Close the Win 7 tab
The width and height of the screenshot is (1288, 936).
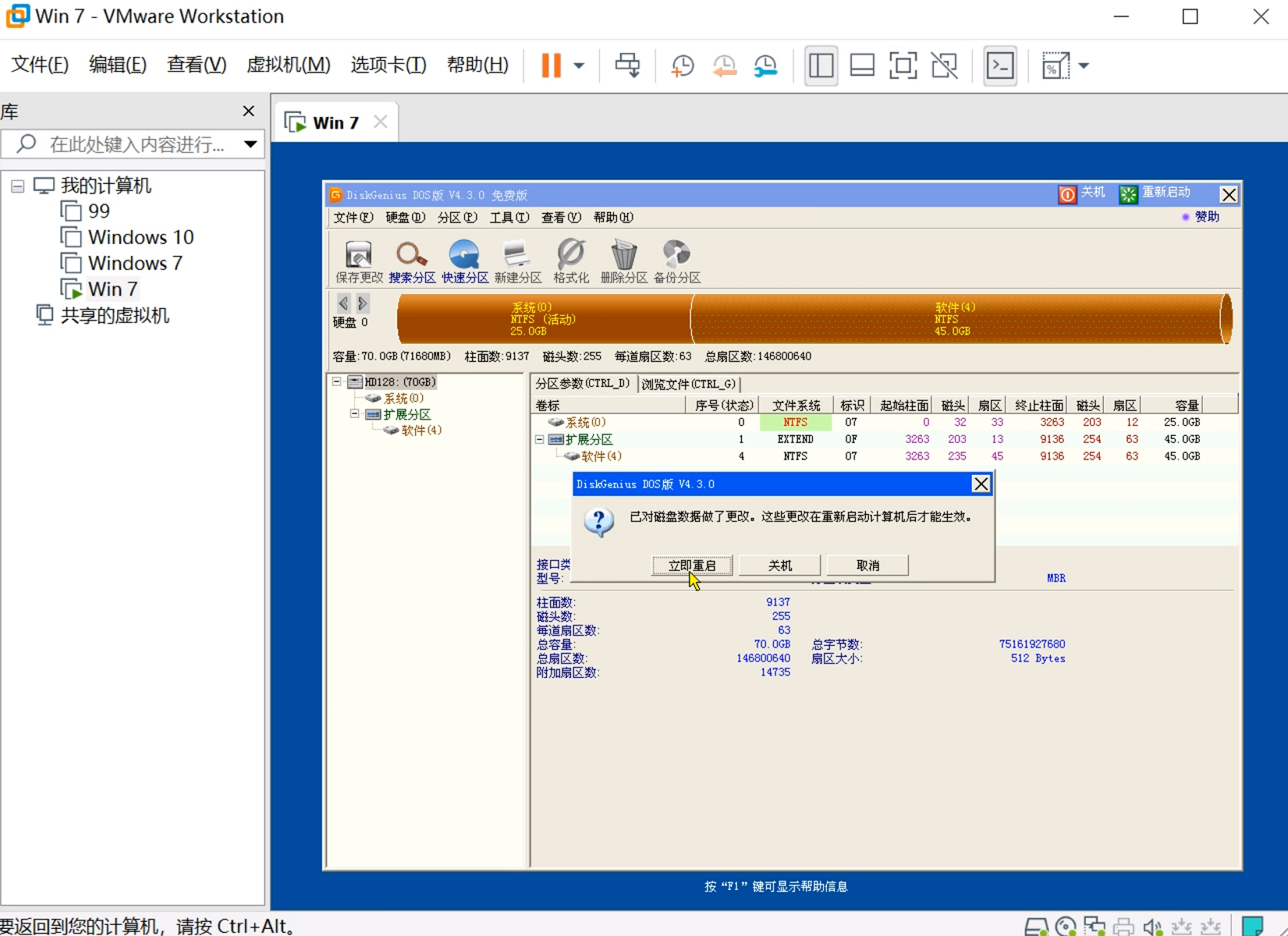pyautogui.click(x=380, y=122)
